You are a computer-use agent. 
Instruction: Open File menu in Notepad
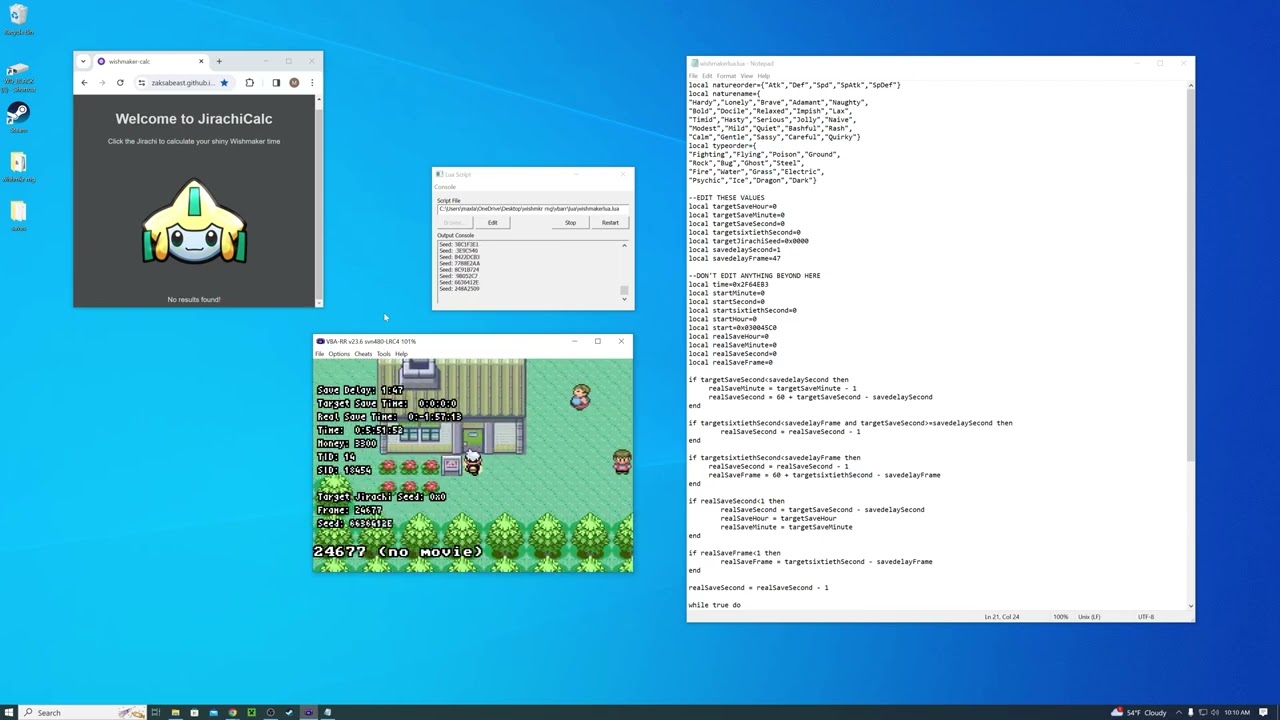[x=693, y=76]
